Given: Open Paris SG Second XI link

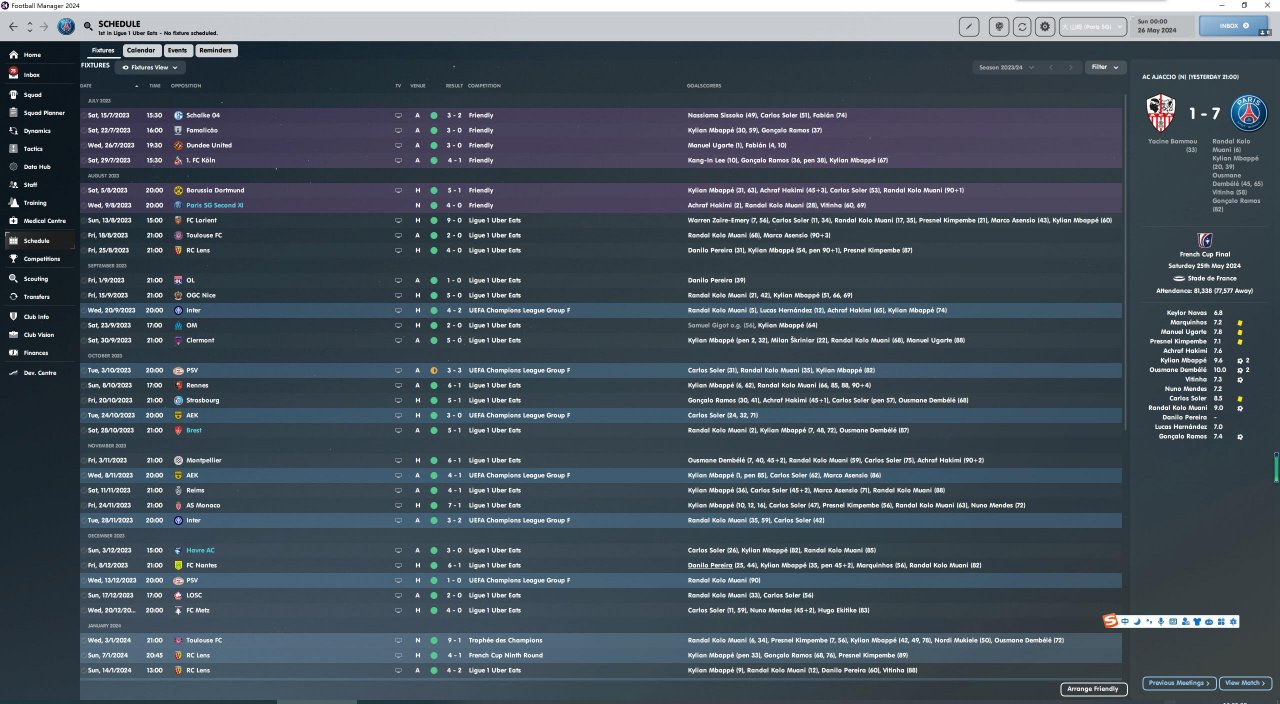Looking at the screenshot, I should (214, 205).
